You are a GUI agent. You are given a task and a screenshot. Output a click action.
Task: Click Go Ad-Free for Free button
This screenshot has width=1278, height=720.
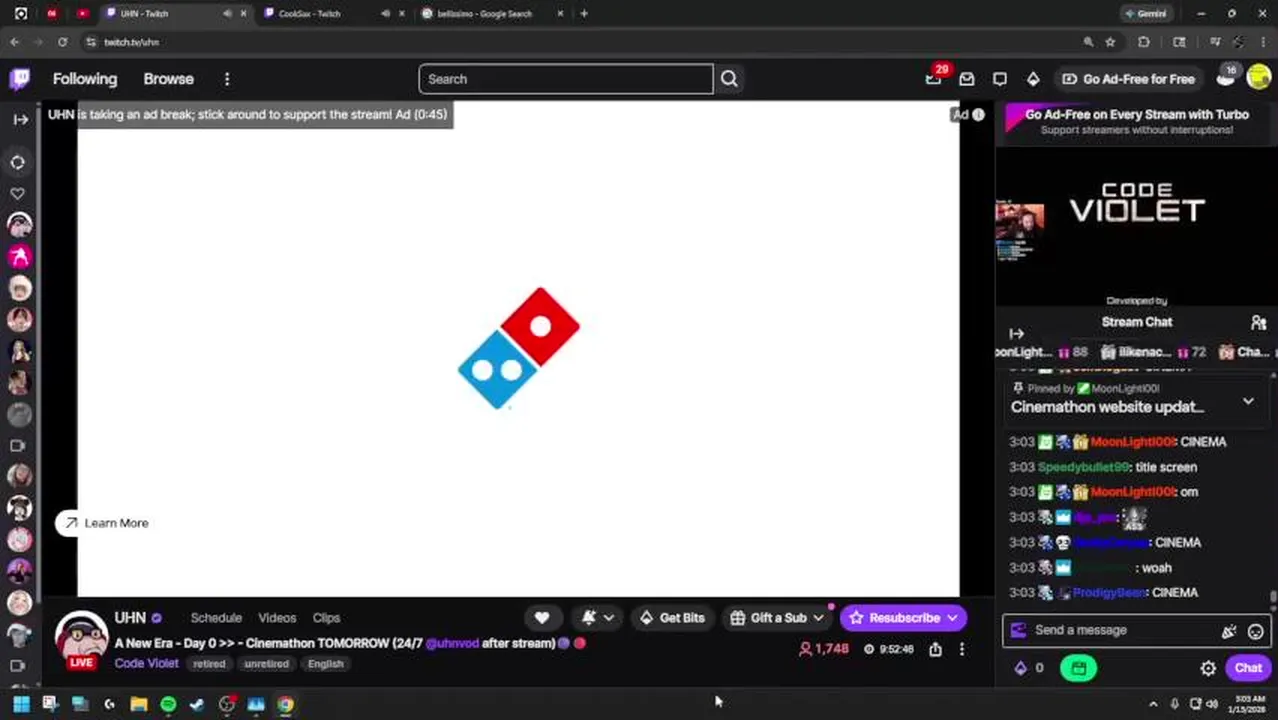tap(1128, 79)
